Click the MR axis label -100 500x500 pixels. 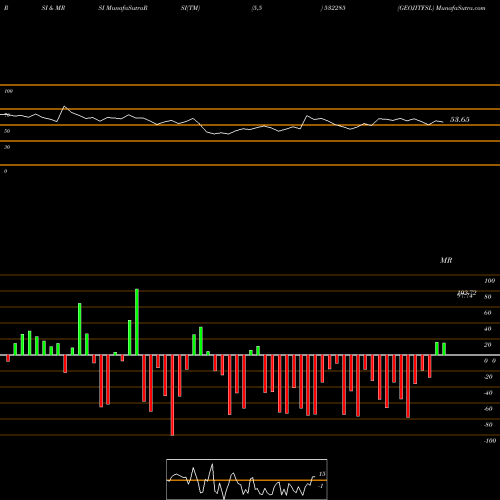click(490, 441)
